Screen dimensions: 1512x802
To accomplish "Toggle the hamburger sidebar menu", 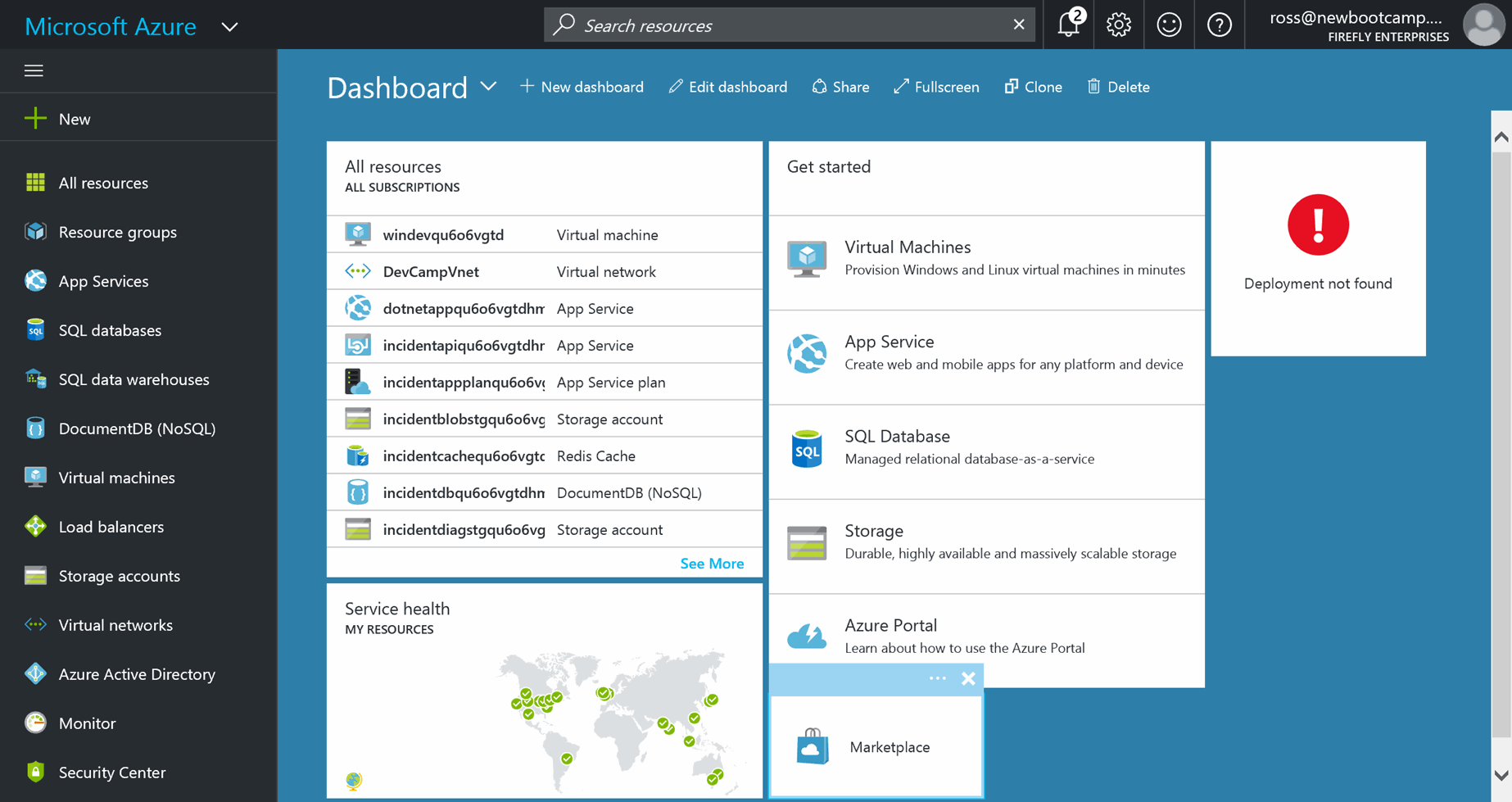I will [34, 70].
